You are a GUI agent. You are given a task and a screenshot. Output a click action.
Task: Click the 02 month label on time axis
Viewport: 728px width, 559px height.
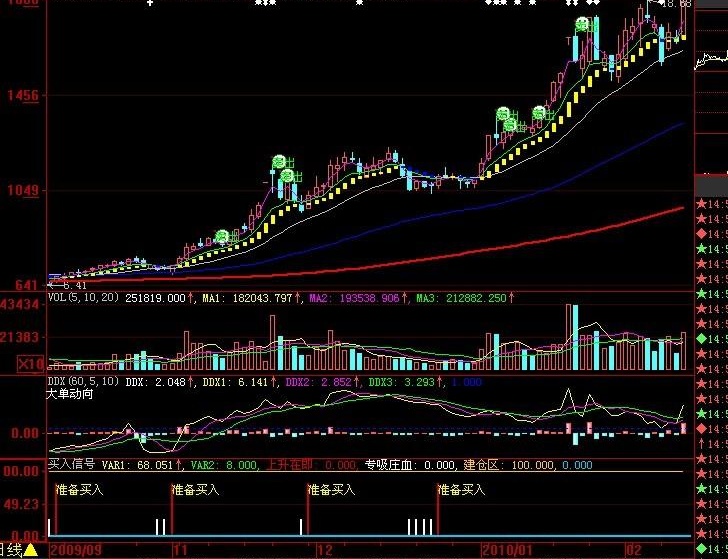(x=634, y=549)
